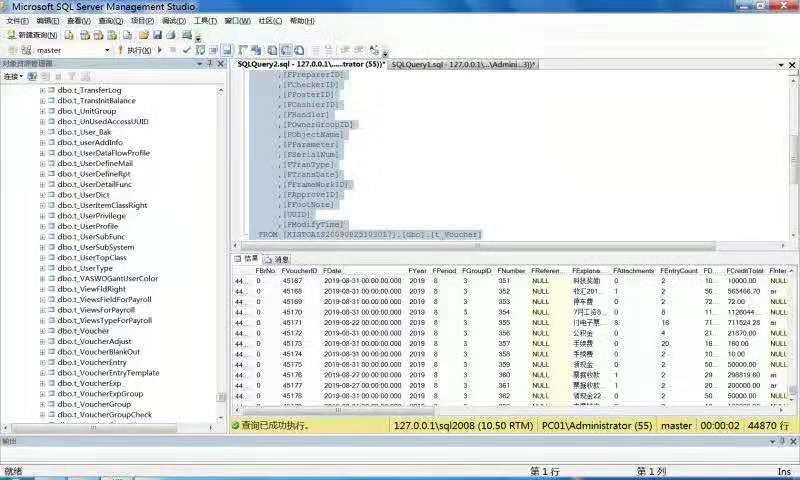
Task: Click the query editor vertical scrollbar
Action: point(794,157)
